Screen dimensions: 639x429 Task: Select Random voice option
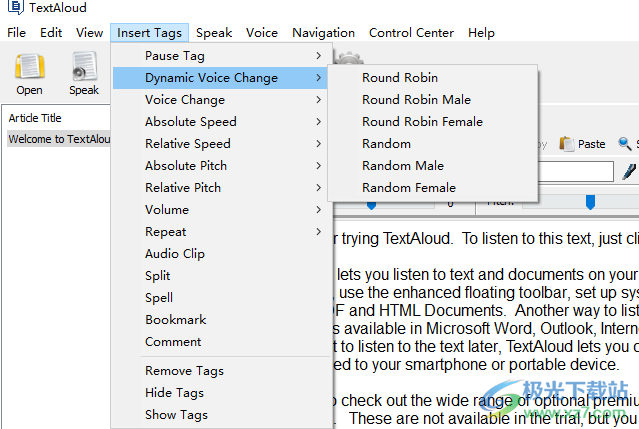tap(433, 144)
